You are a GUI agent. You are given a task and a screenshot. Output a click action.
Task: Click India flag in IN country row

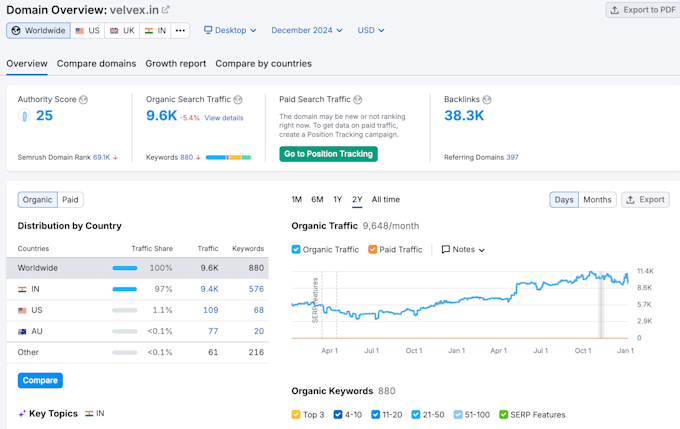coord(22,289)
